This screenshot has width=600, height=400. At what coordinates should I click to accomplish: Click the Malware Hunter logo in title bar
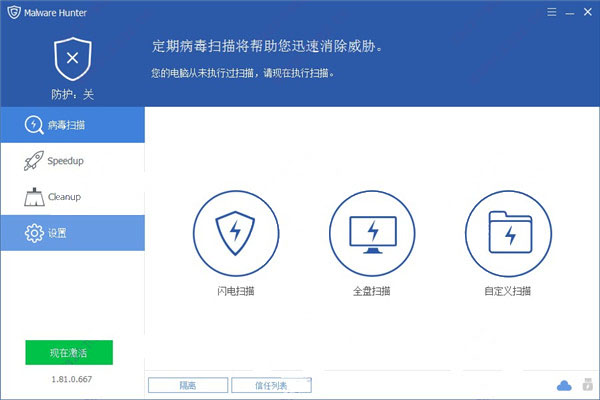tap(14, 12)
